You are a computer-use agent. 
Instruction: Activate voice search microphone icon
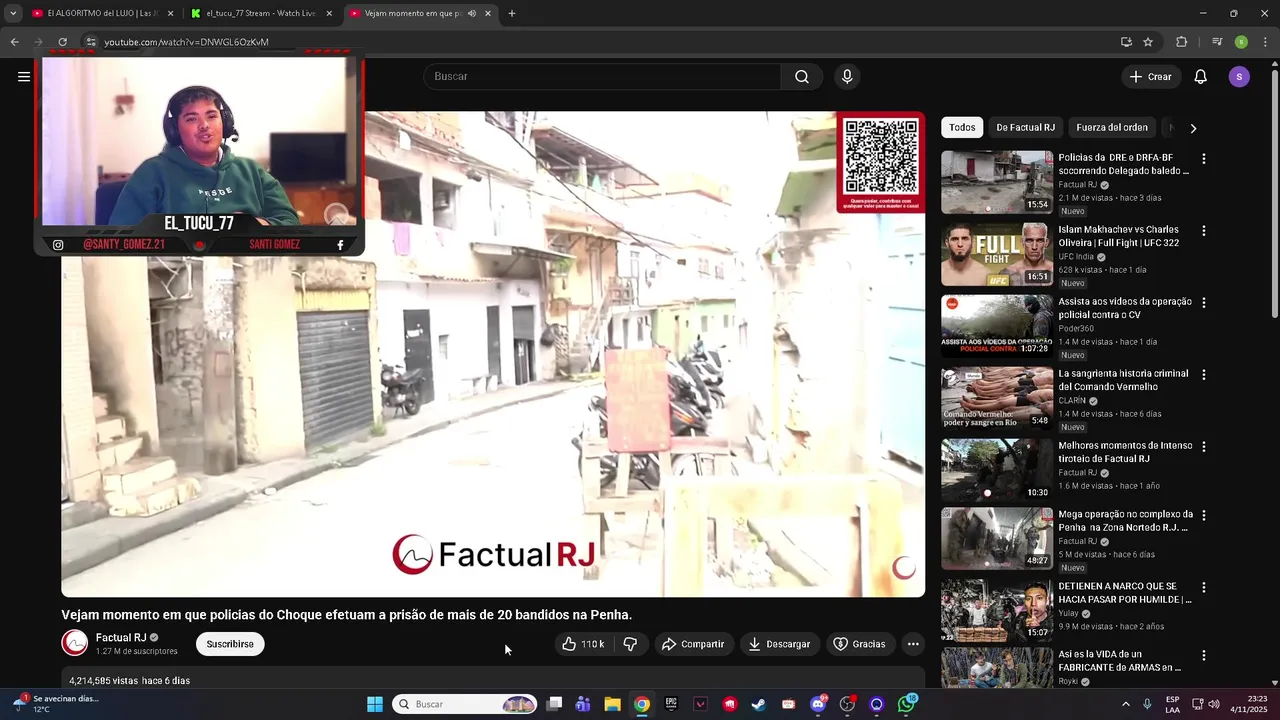(x=847, y=76)
